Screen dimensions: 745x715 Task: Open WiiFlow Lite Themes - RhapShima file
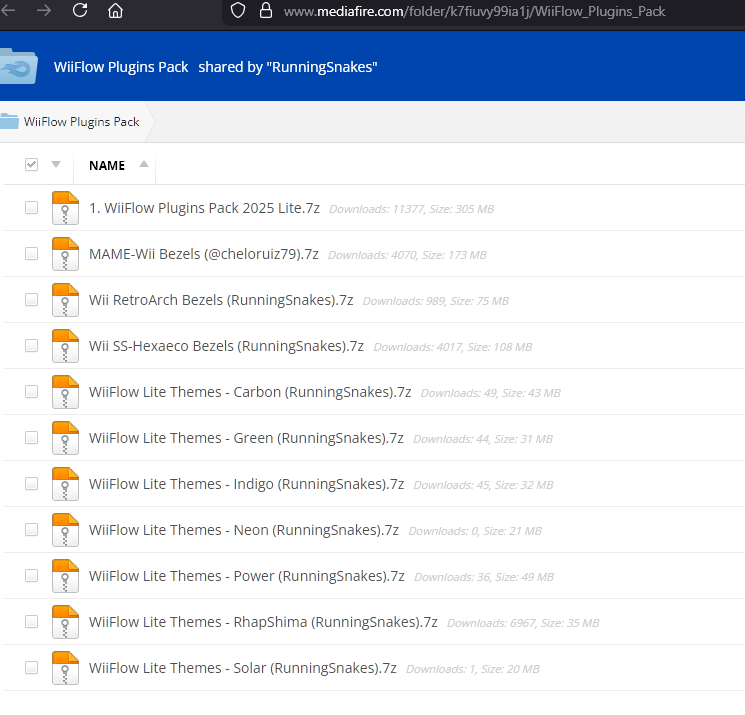[264, 622]
